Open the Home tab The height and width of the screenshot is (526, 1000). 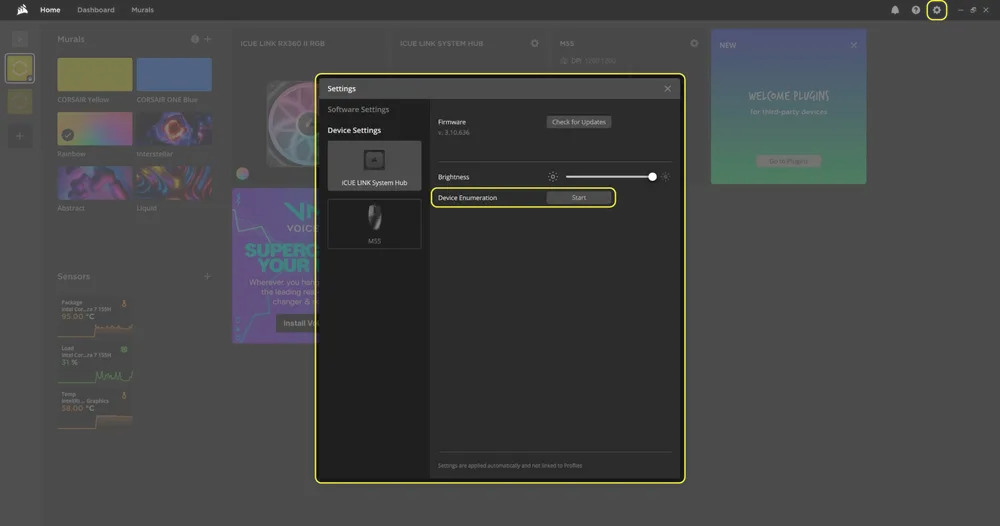pyautogui.click(x=50, y=10)
